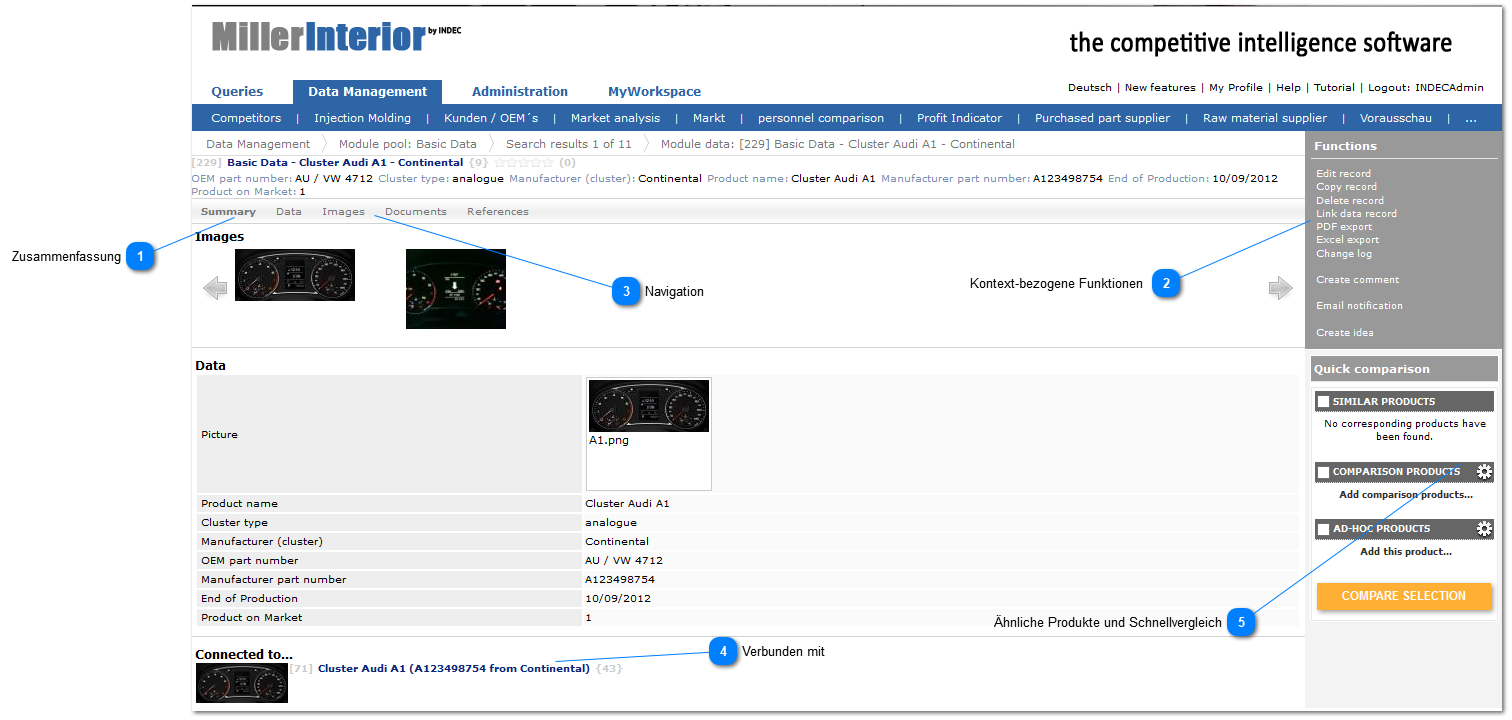This screenshot has width=1512, height=720.
Task: Click Copy record function
Action: click(x=1346, y=187)
